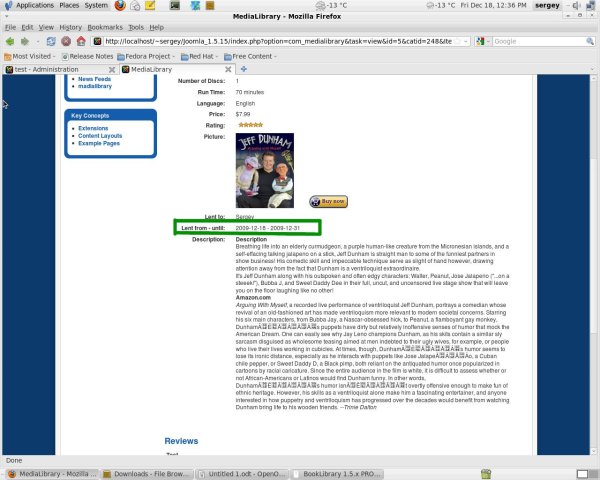Click the volume speaker icon in top panel
Image resolution: width=600 pixels, height=480 pixels.
(576, 5)
